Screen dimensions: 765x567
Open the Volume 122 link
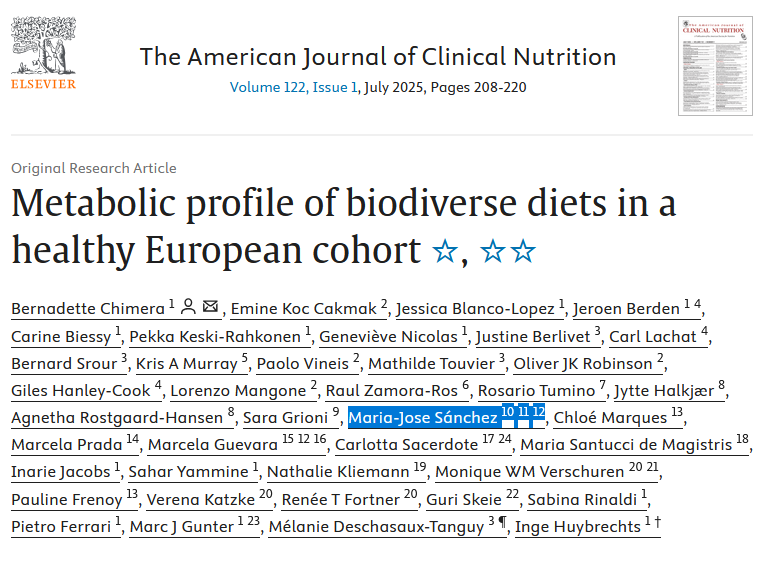click(x=267, y=87)
